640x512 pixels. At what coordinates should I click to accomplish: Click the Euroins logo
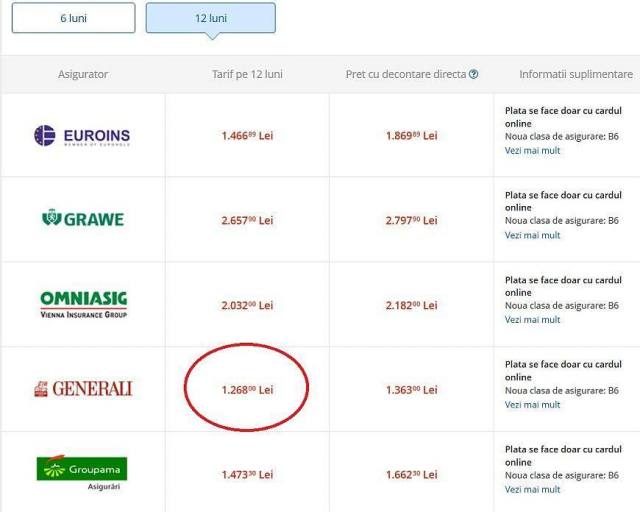click(82, 135)
